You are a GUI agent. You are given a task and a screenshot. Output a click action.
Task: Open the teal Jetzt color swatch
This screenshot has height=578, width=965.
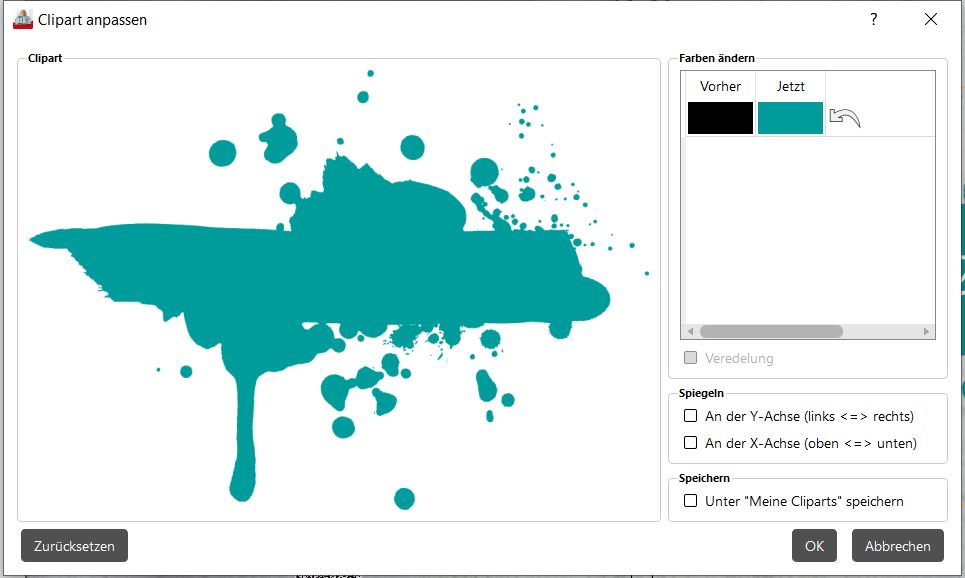tap(790, 118)
